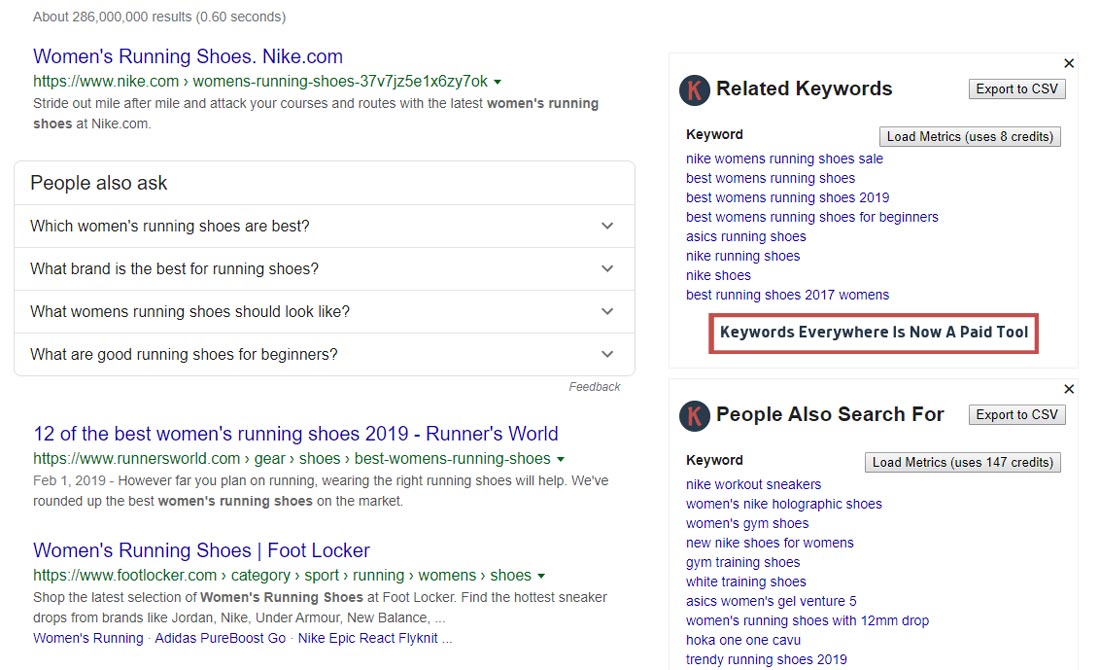Viewport: 1100px width, 670px height.
Task: Open the dropdown arrow next to runnersworld.com URL
Action: pyautogui.click(x=561, y=460)
